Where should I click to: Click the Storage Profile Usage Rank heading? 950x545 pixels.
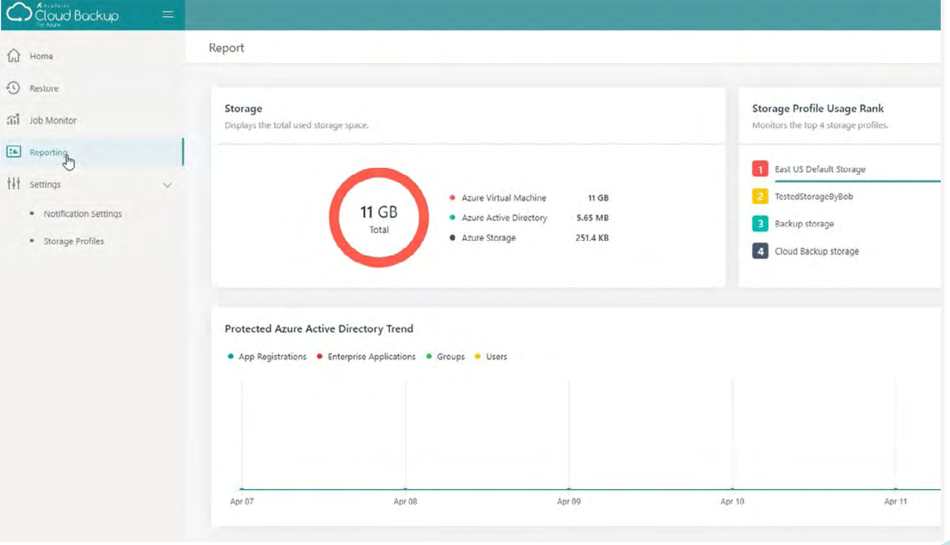pyautogui.click(x=817, y=108)
